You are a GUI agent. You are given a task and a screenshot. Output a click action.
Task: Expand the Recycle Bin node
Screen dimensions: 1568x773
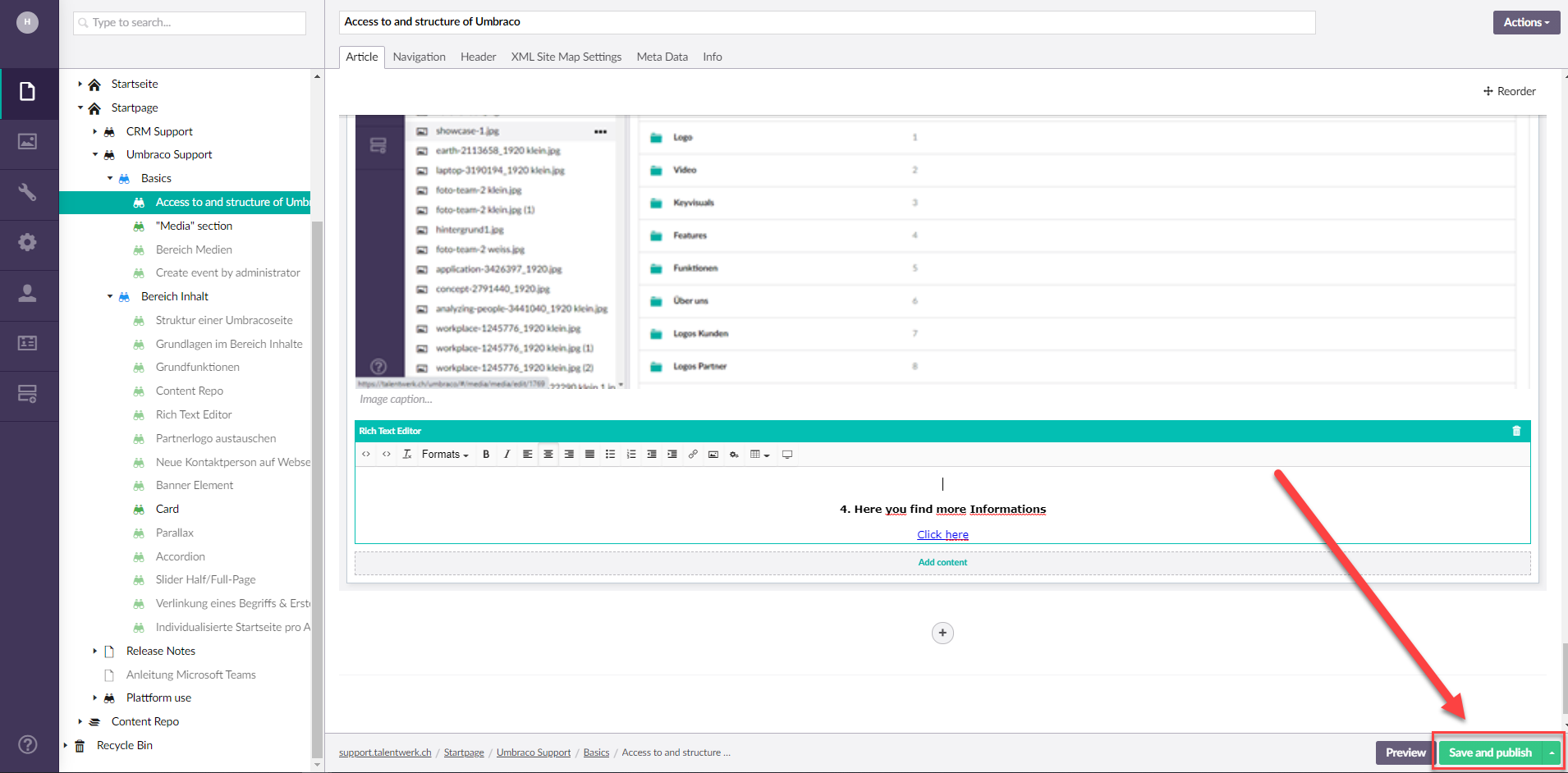tap(66, 745)
